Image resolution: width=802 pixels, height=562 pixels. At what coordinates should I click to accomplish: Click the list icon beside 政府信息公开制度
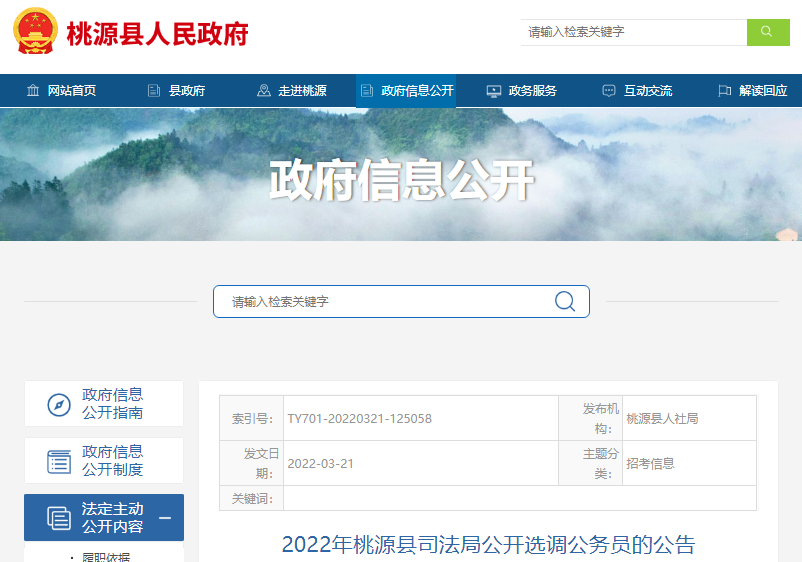point(59,462)
